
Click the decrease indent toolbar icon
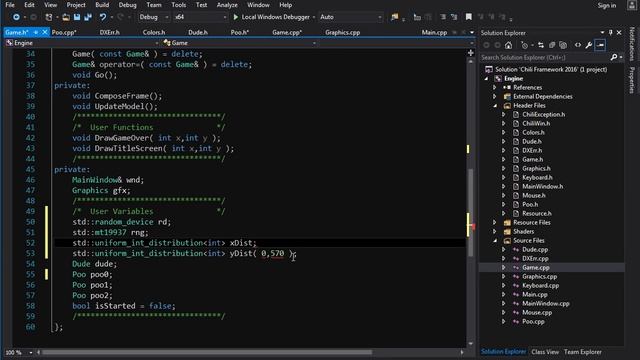point(443,17)
